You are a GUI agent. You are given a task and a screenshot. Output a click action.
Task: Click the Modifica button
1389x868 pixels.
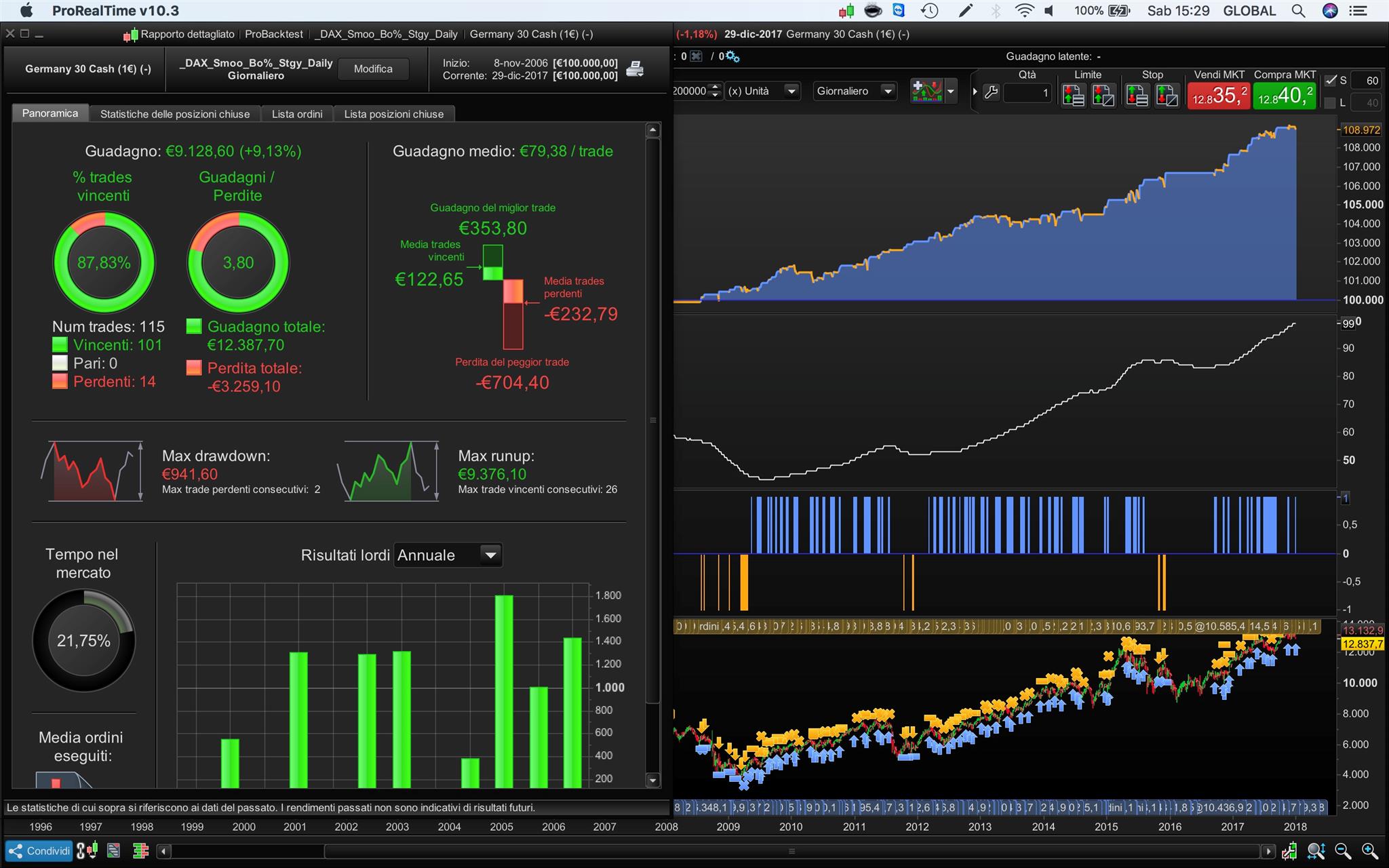(x=373, y=68)
